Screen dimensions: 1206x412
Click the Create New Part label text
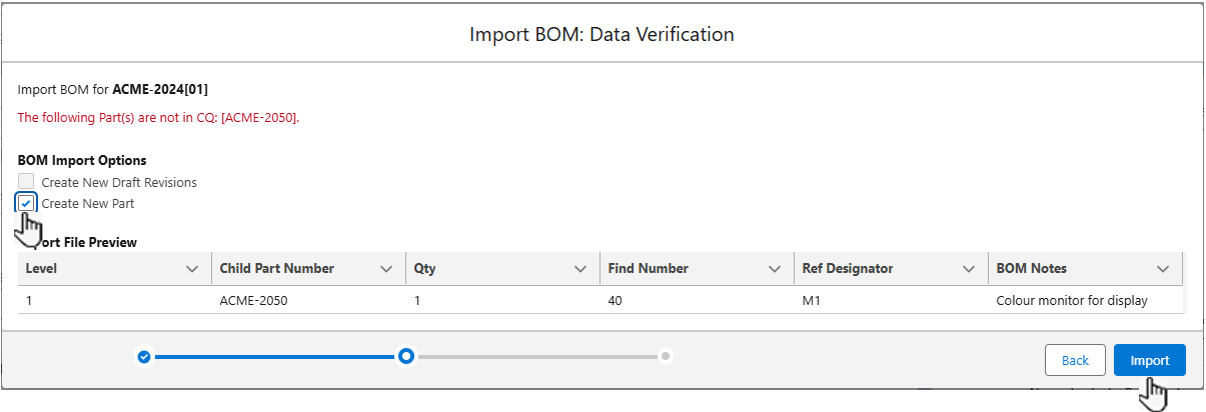[x=88, y=204]
